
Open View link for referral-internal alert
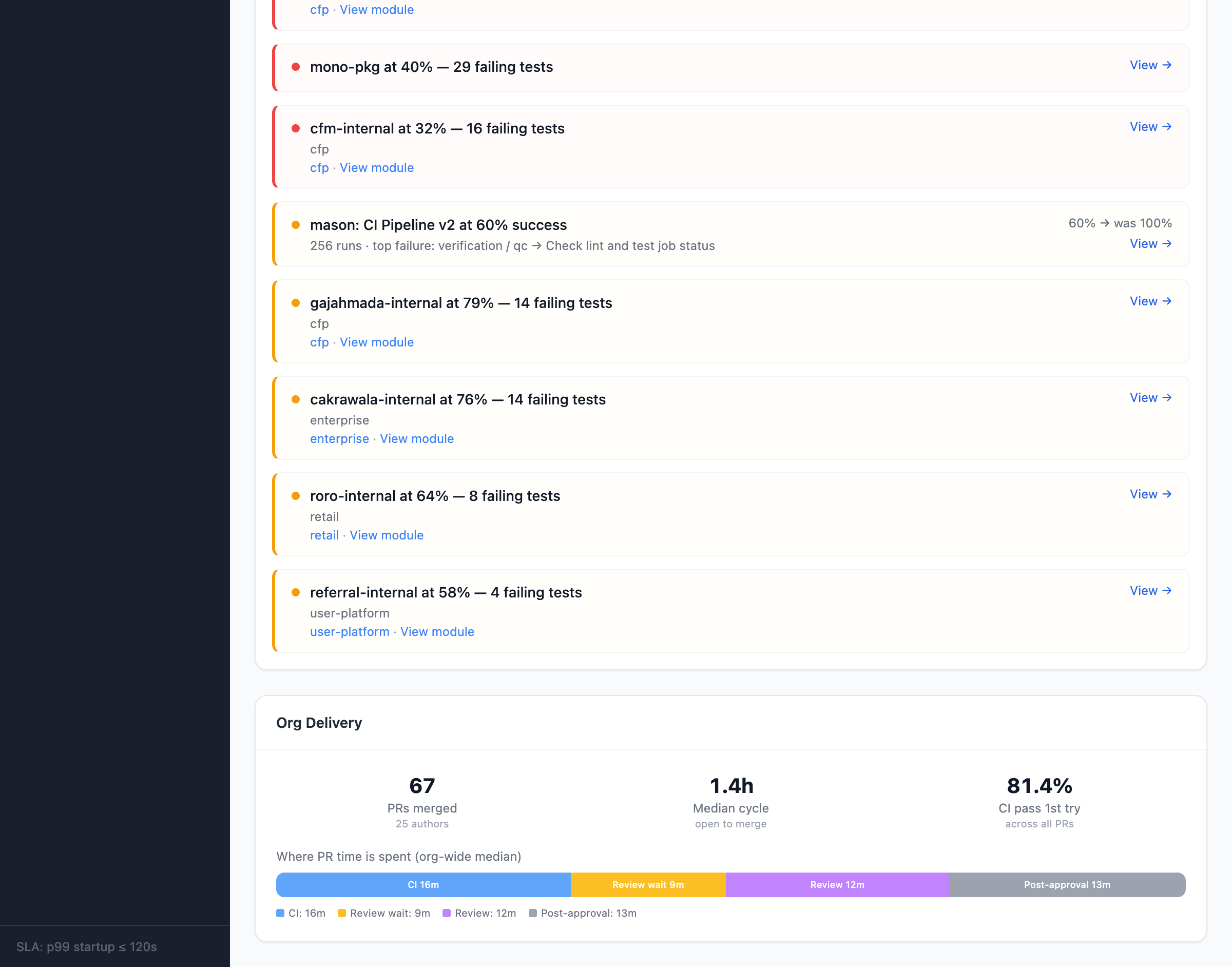(x=1150, y=591)
